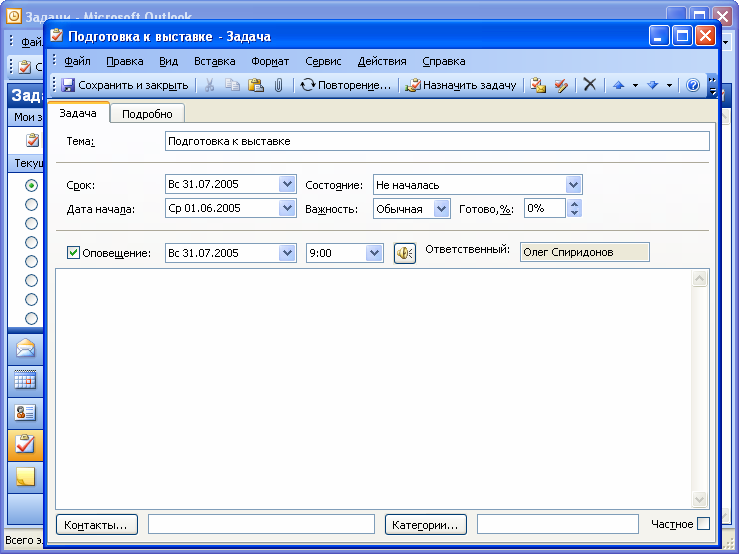Click inside the Тема subject field
The height and width of the screenshot is (554, 739).
pyautogui.click(x=436, y=141)
